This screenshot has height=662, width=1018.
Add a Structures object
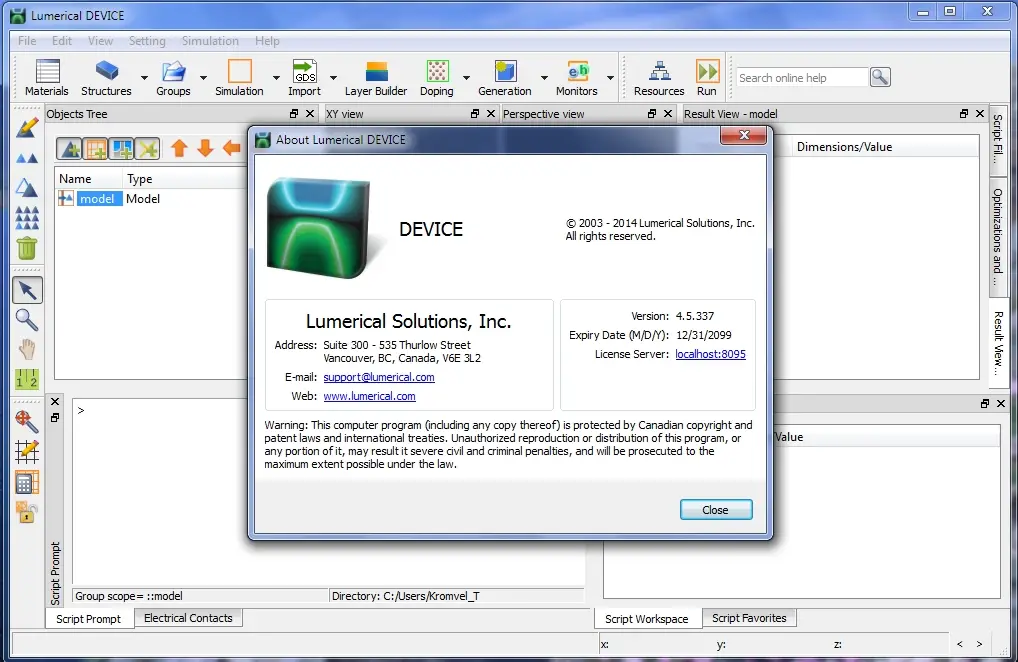point(106,78)
